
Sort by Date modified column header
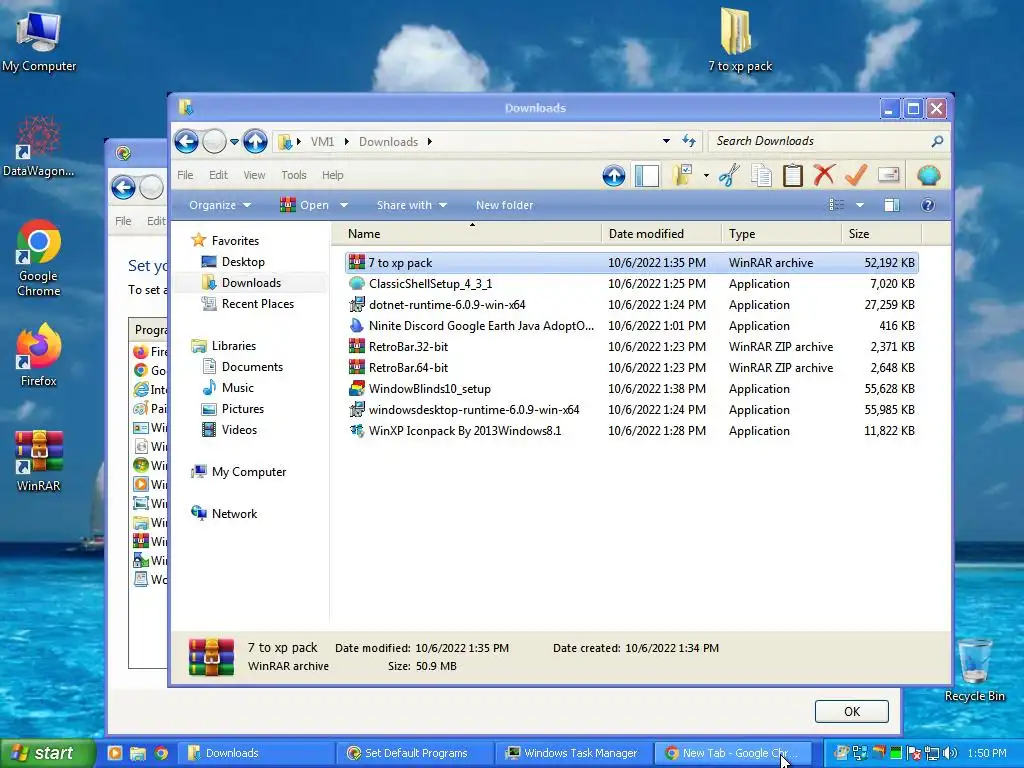(661, 234)
